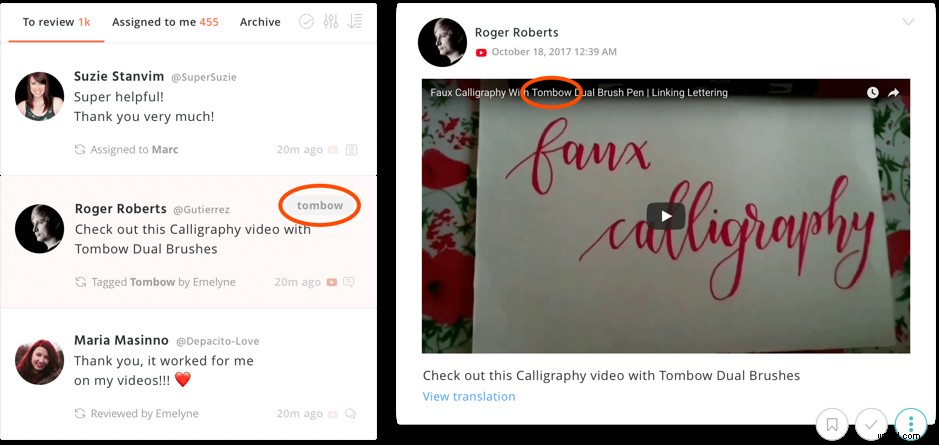
Task: Click the @Gutierrez handle
Action: point(201,210)
